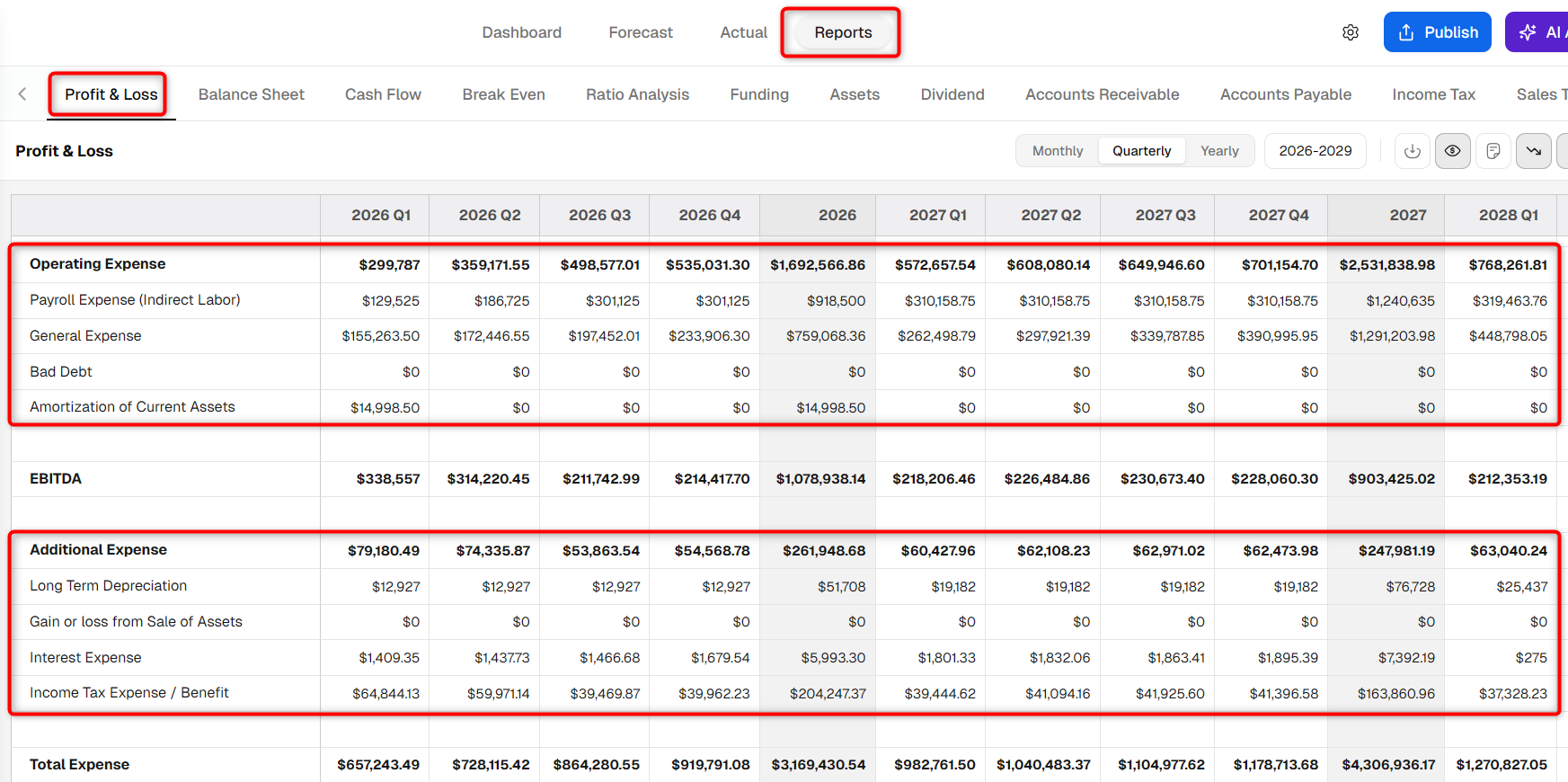Screen dimensions: 1568x782
Task: Click the left chevron beside report tabs
Action: [x=22, y=93]
